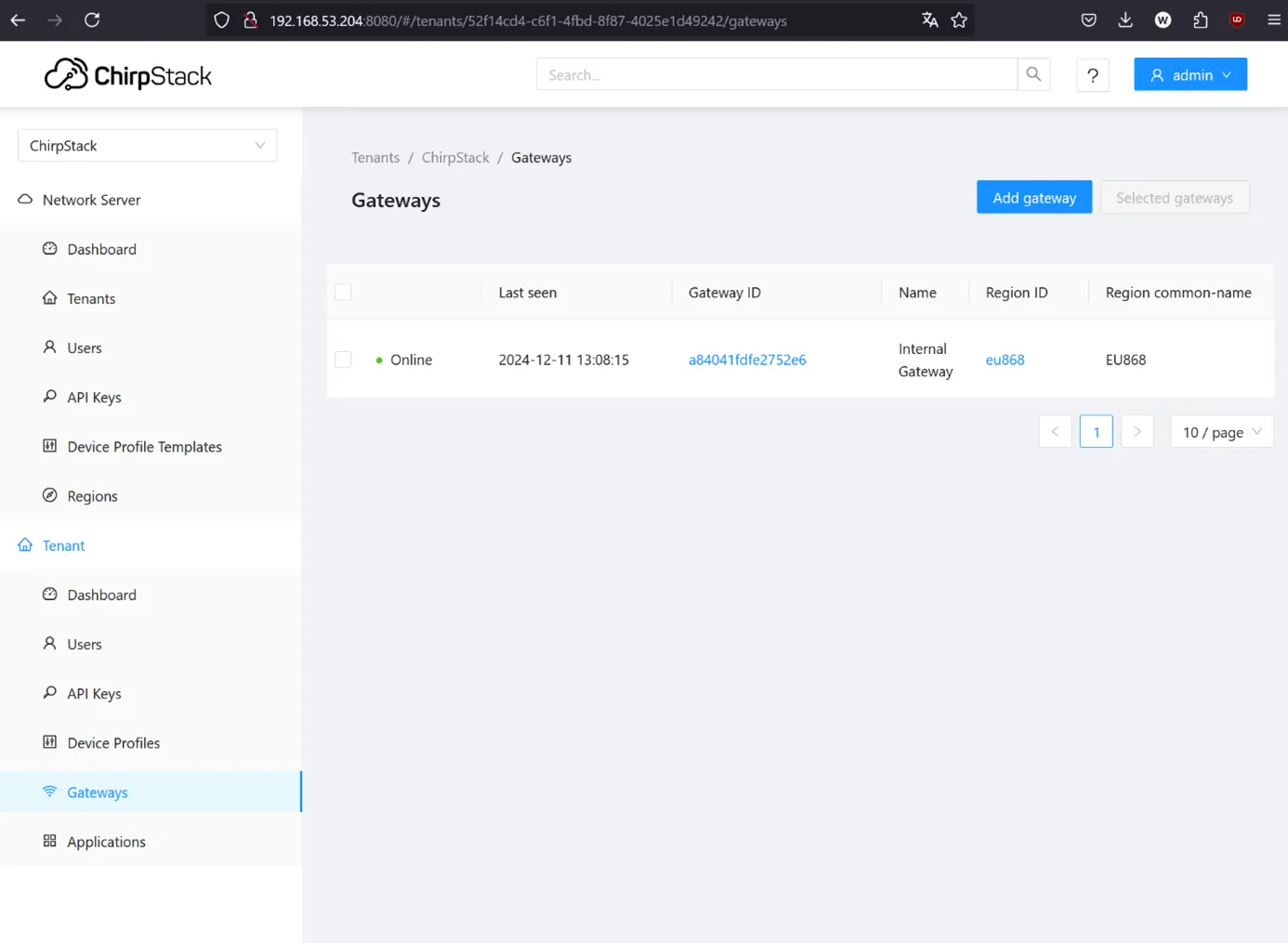Image resolution: width=1288 pixels, height=943 pixels.
Task: Click the Add gateway button
Action: [x=1033, y=198]
